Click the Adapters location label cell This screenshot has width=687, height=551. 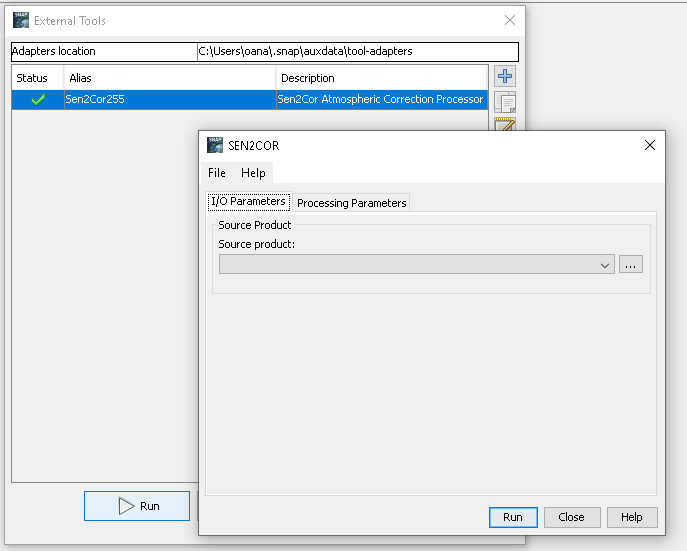pos(104,51)
